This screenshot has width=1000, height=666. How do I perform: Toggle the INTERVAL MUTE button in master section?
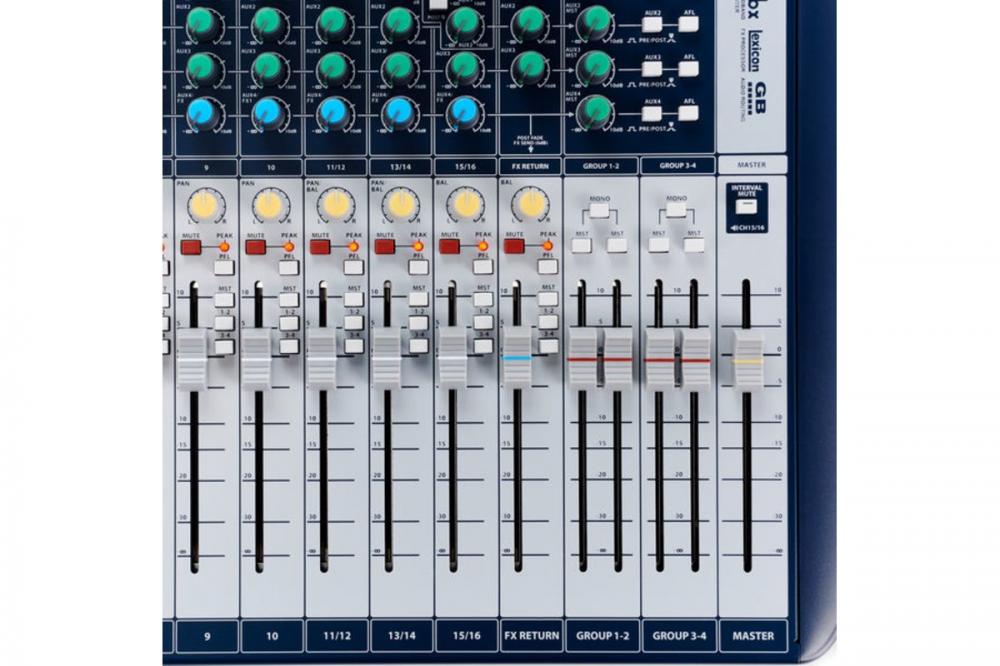[746, 207]
